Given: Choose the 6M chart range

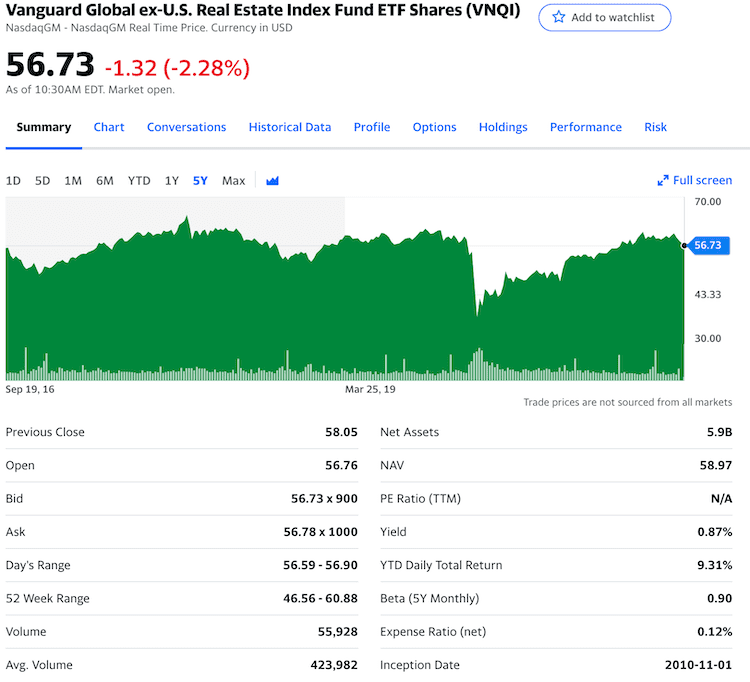Looking at the screenshot, I should [105, 181].
